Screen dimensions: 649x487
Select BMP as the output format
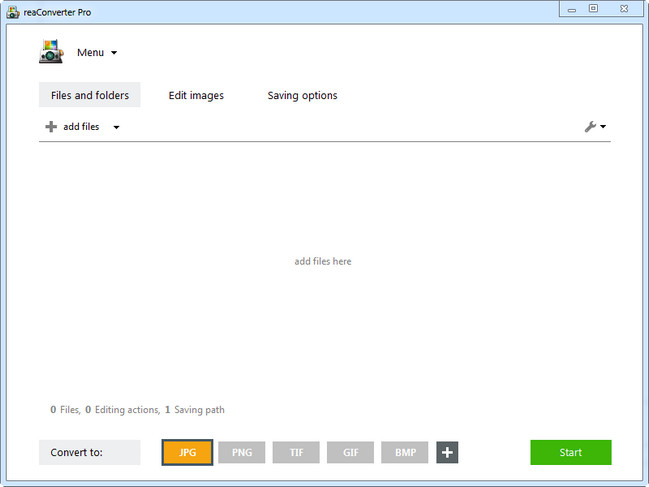(x=405, y=452)
